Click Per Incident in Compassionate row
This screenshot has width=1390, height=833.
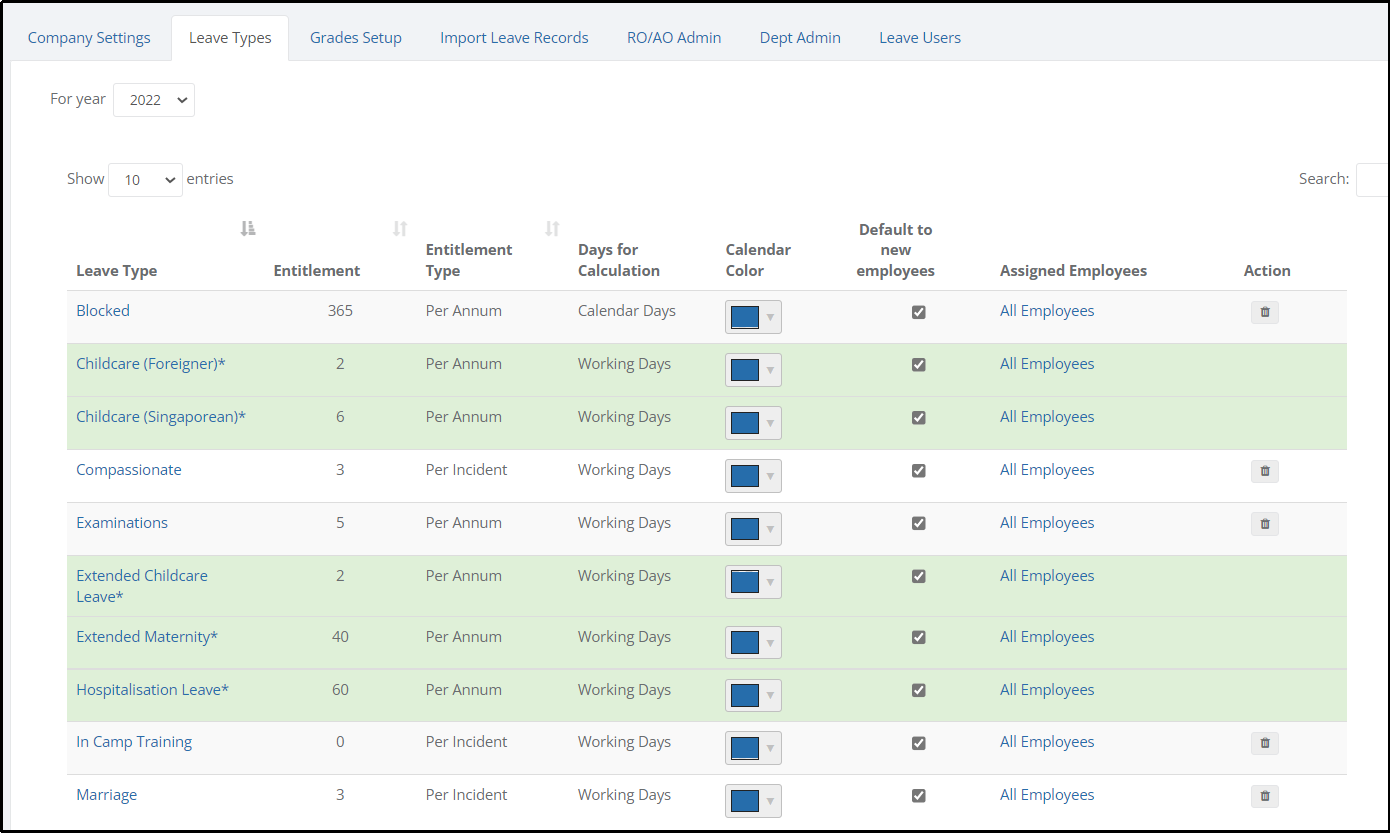(x=467, y=470)
